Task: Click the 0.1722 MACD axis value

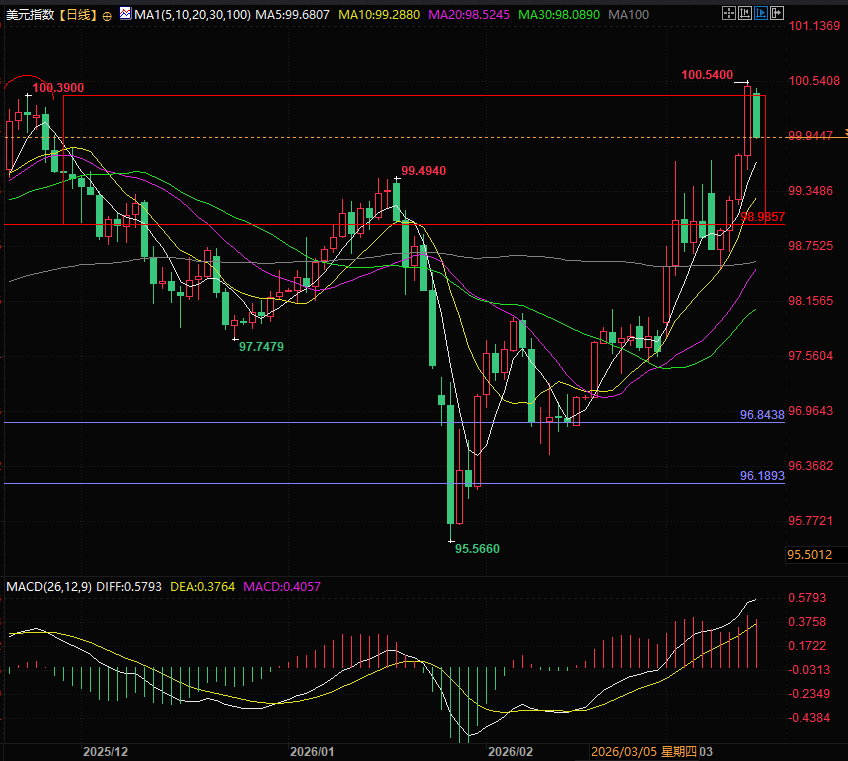Action: pyautogui.click(x=807, y=646)
